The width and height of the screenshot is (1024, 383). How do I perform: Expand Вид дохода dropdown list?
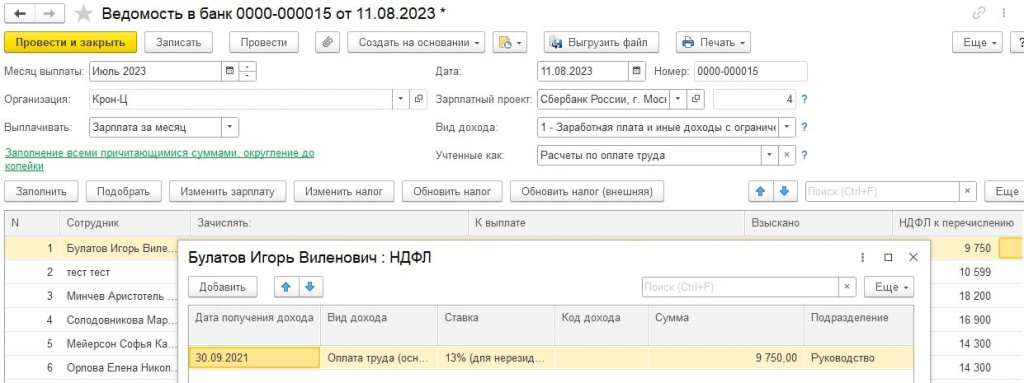[787, 127]
